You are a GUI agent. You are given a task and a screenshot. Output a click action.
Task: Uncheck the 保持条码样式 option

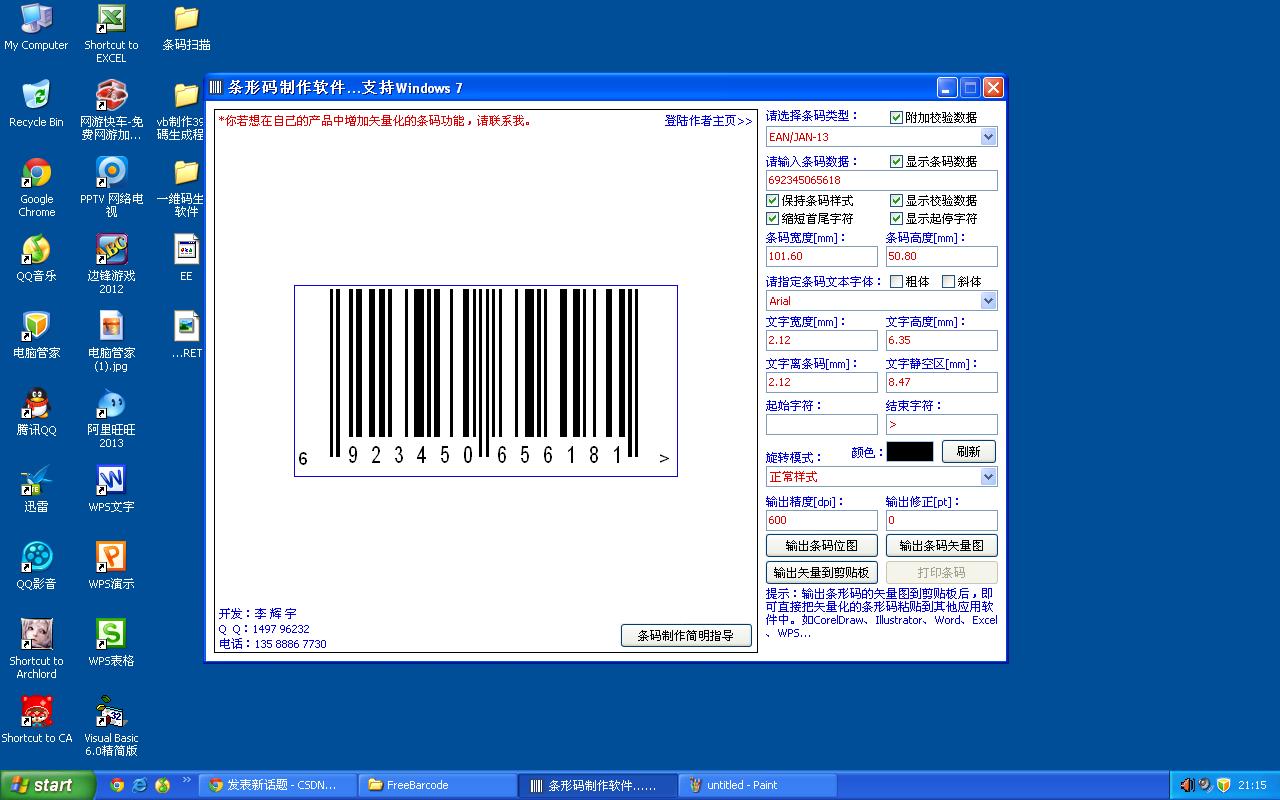(772, 201)
